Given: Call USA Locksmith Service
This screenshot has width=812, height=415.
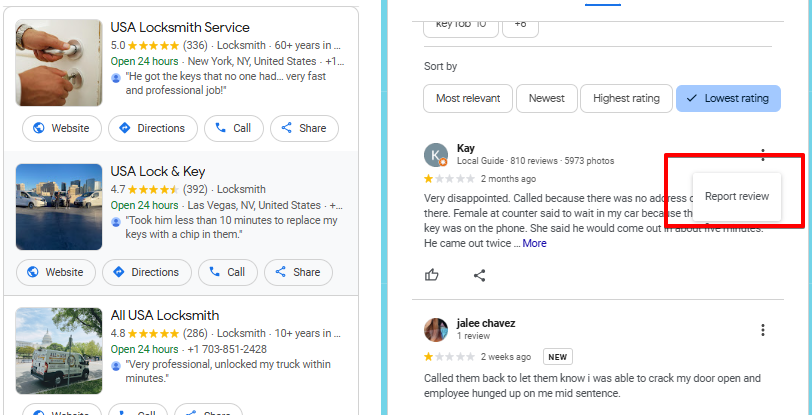Looking at the screenshot, I should pos(233,128).
